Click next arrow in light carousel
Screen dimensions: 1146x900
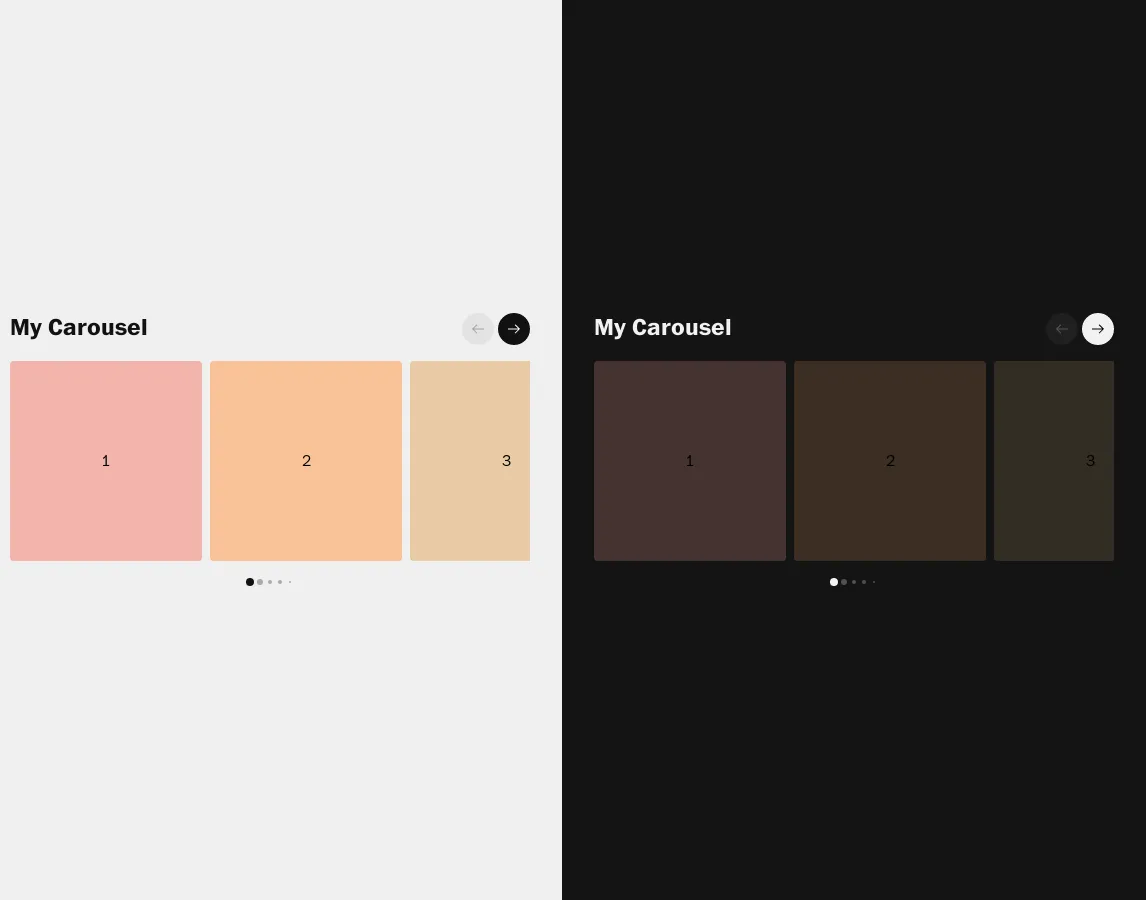tap(514, 329)
